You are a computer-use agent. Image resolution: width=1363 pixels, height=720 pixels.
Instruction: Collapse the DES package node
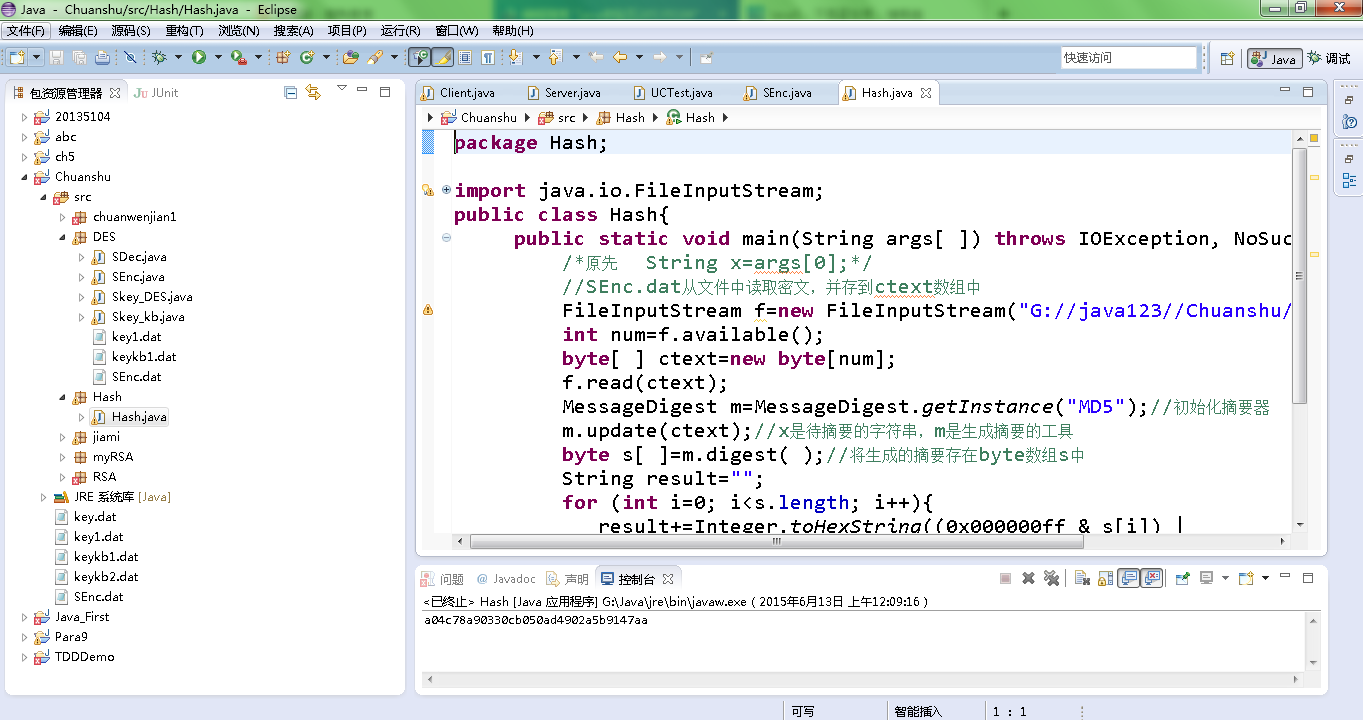point(63,237)
